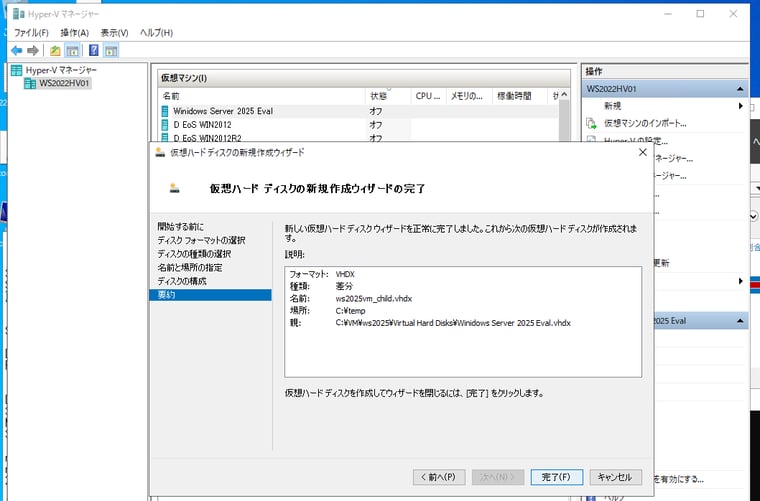Click the 完了(F) button to finish
The width and height of the screenshot is (760, 501).
point(556,477)
